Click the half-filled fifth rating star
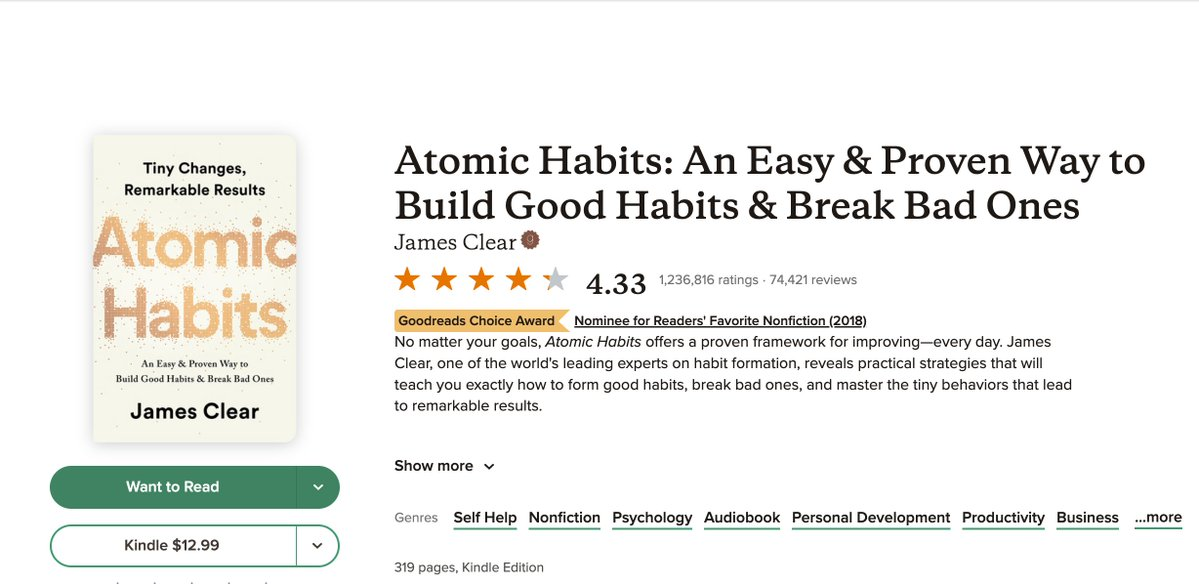Viewport: 1199px width, 584px height. tap(555, 279)
